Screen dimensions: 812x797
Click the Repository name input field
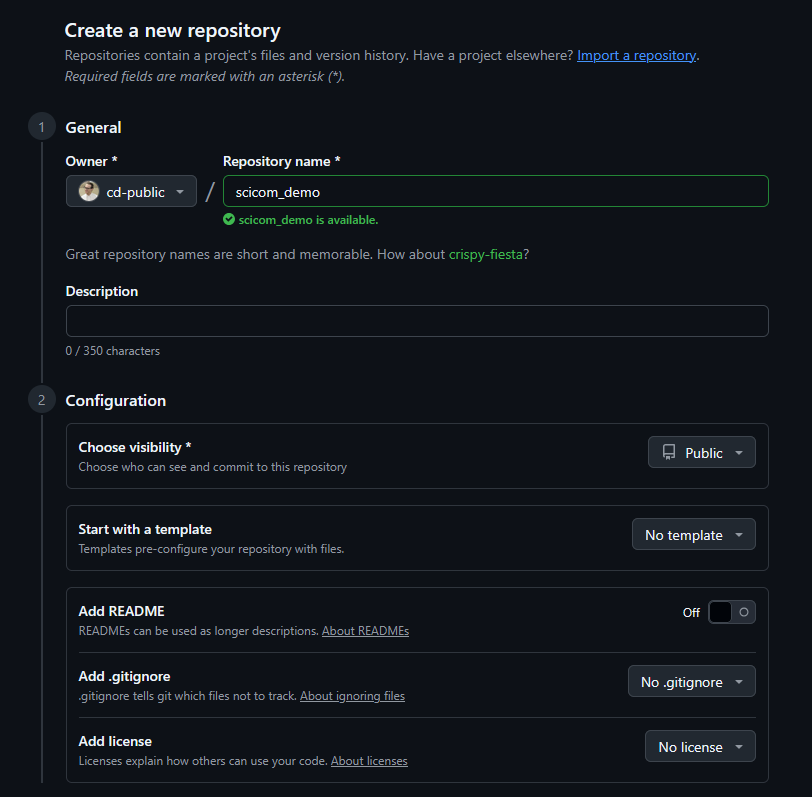(x=495, y=192)
